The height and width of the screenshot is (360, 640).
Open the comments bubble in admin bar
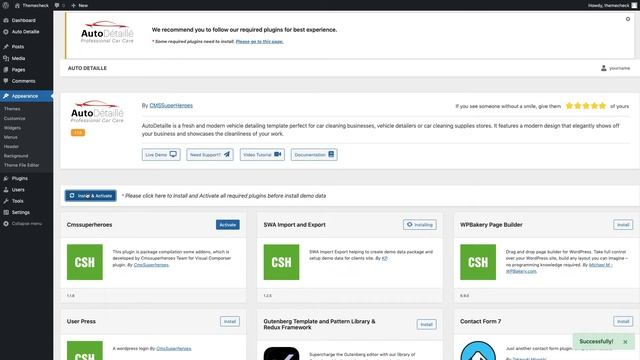point(60,5)
